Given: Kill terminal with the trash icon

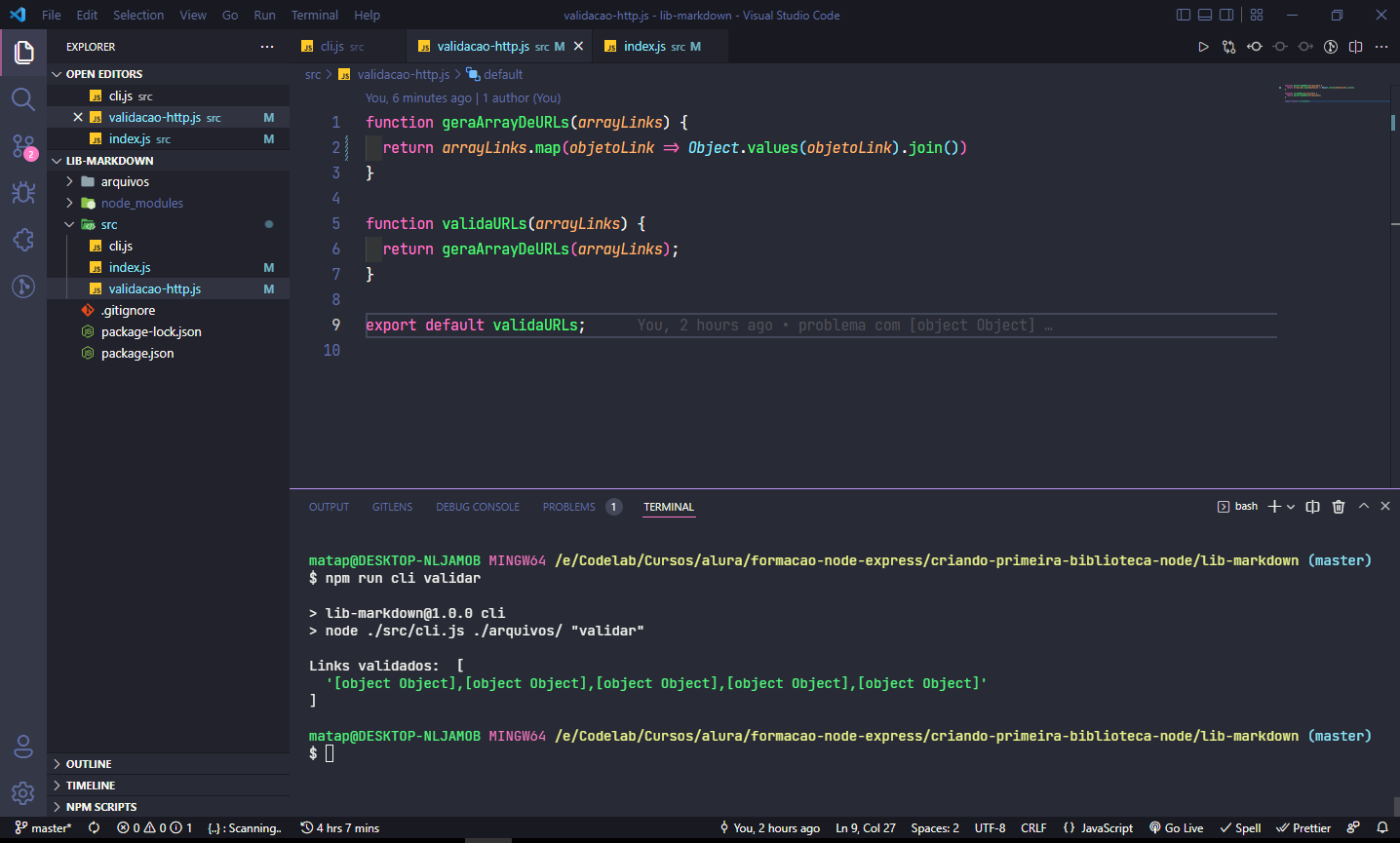Looking at the screenshot, I should (x=1339, y=507).
